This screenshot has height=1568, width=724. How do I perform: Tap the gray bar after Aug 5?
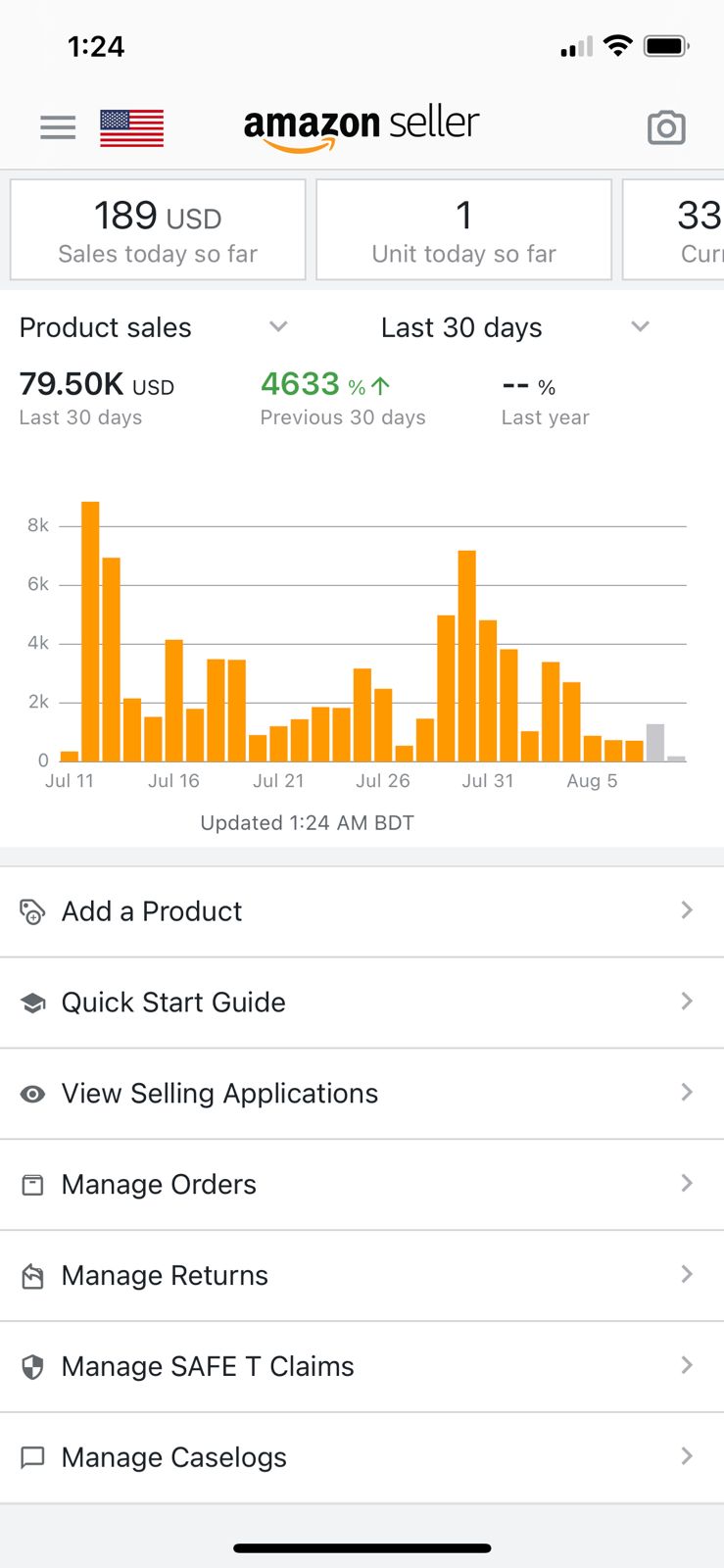(655, 743)
